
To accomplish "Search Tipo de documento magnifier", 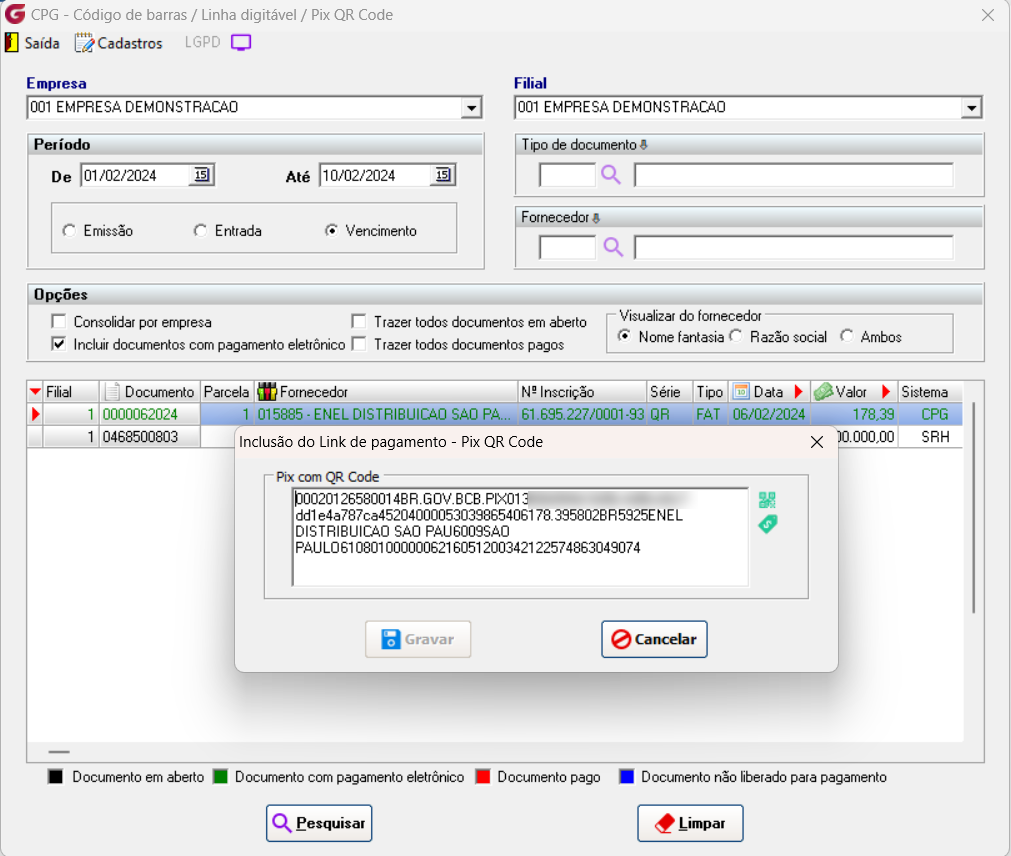I will click(611, 175).
